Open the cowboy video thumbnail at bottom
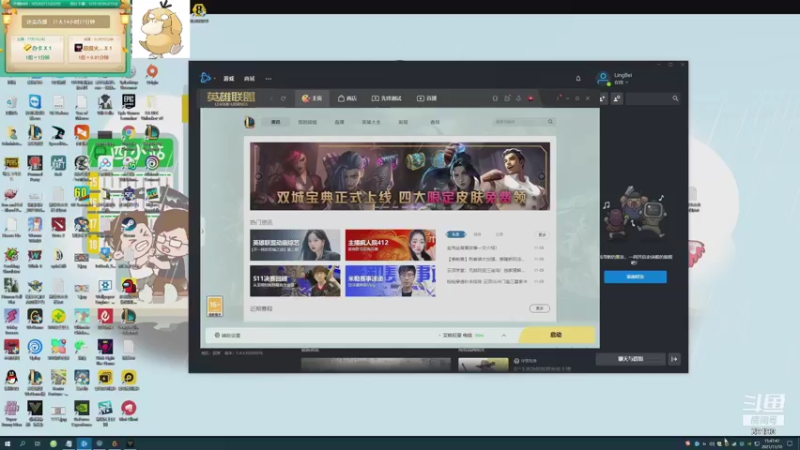 tap(483, 364)
